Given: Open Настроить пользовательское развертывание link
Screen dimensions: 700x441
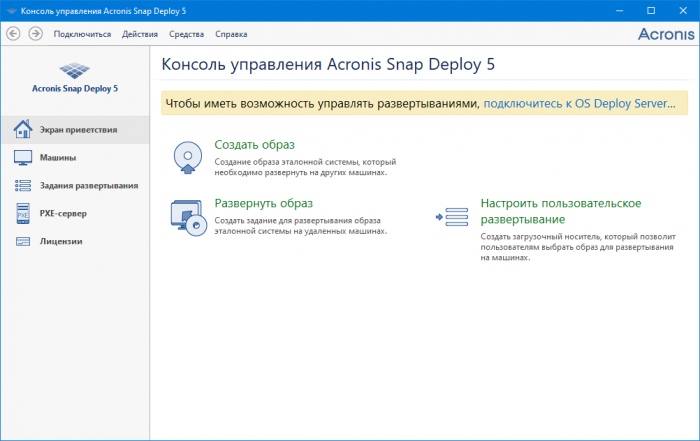Looking at the screenshot, I should (x=560, y=211).
